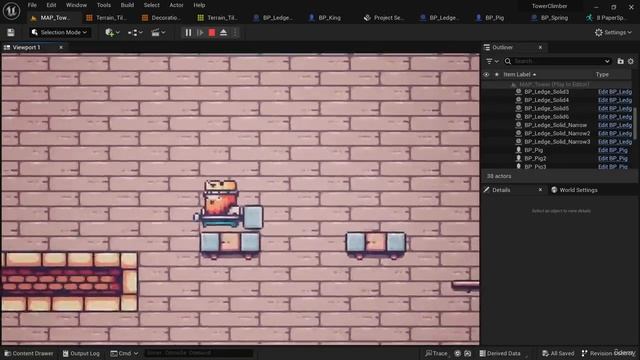Select BP_Ledge_Solid_Narrow2 in Outliner
This screenshot has width=640, height=360.
pos(557,133)
